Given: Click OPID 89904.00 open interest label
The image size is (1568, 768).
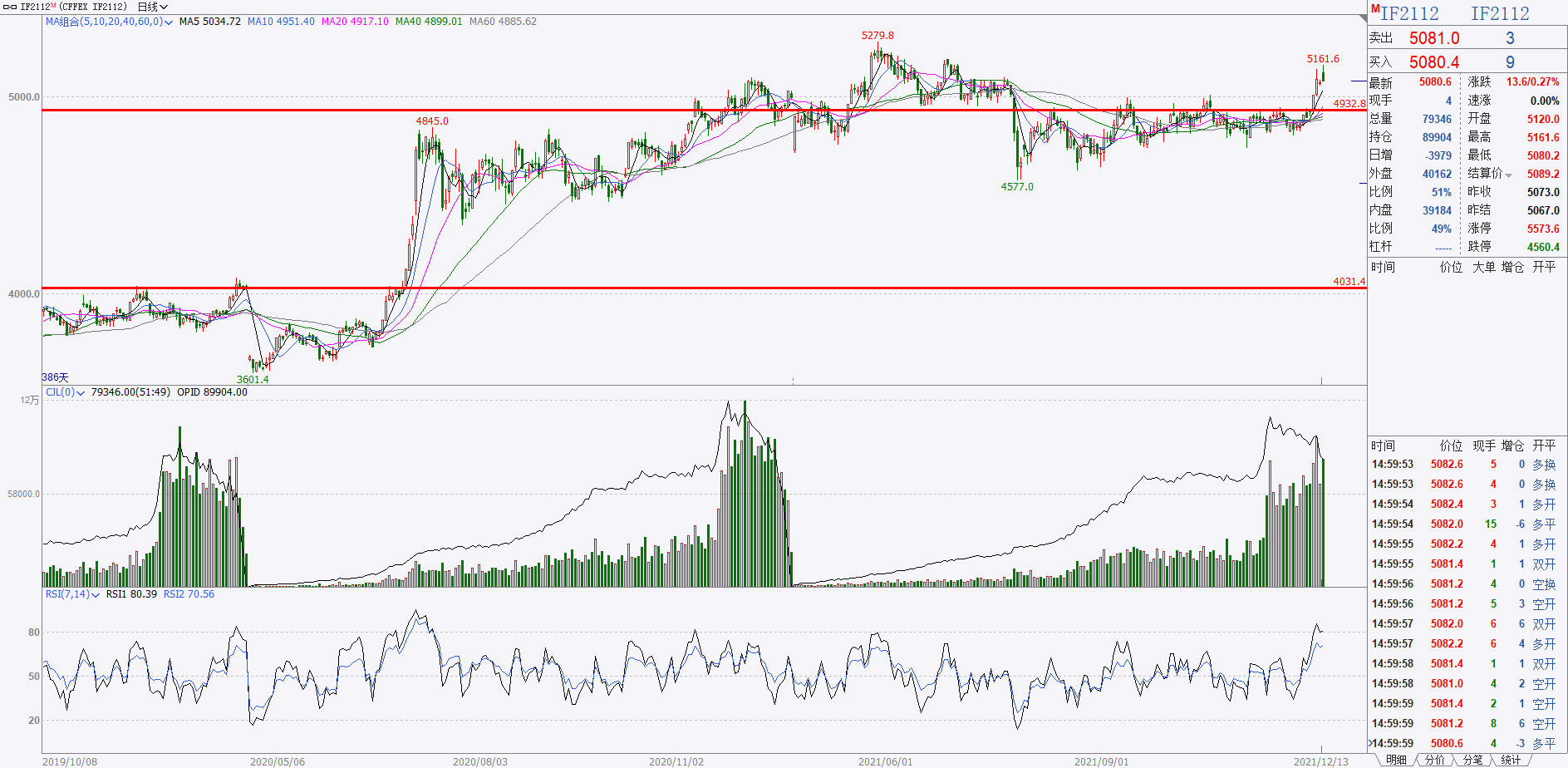Looking at the screenshot, I should (212, 392).
